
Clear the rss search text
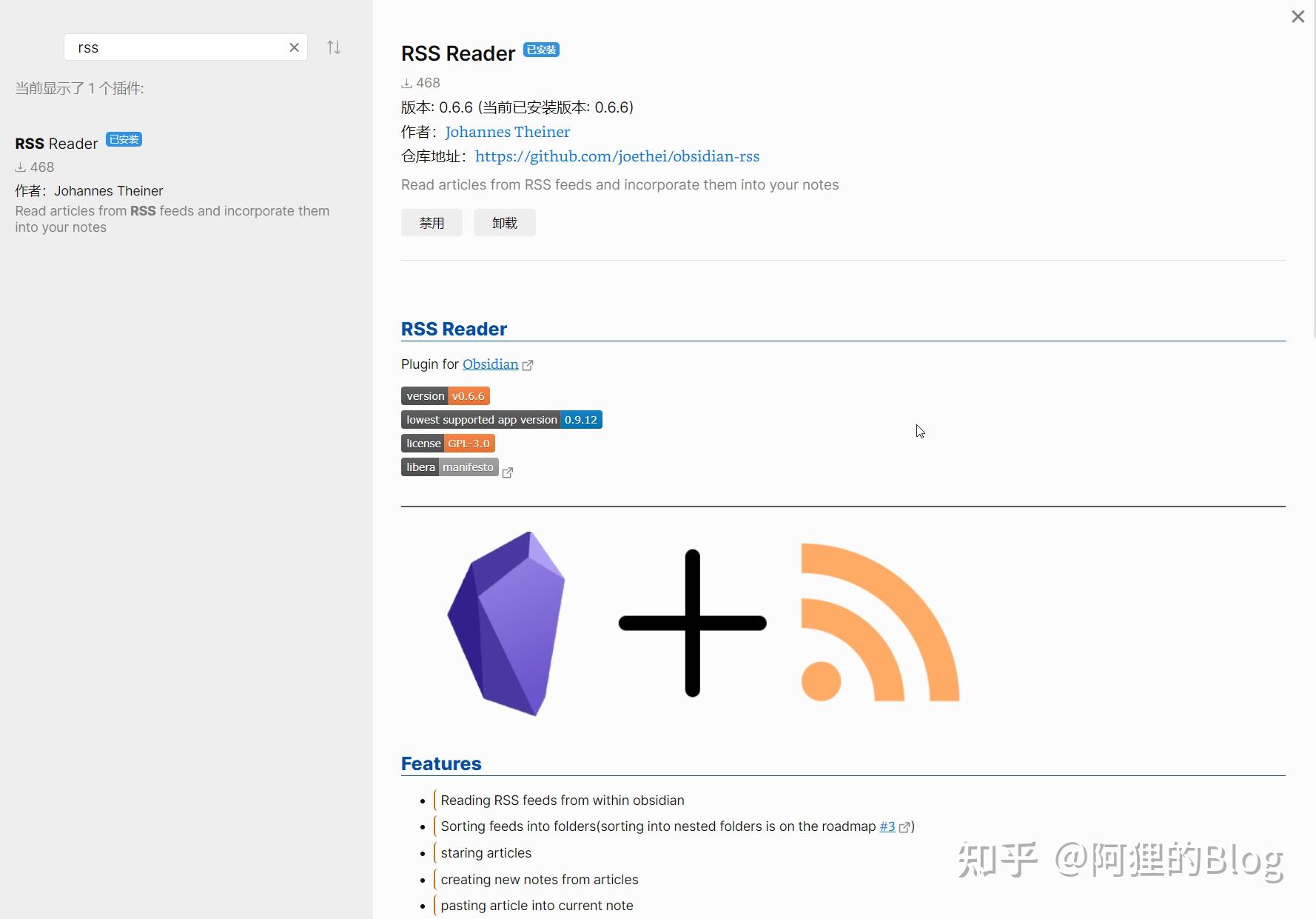click(294, 47)
